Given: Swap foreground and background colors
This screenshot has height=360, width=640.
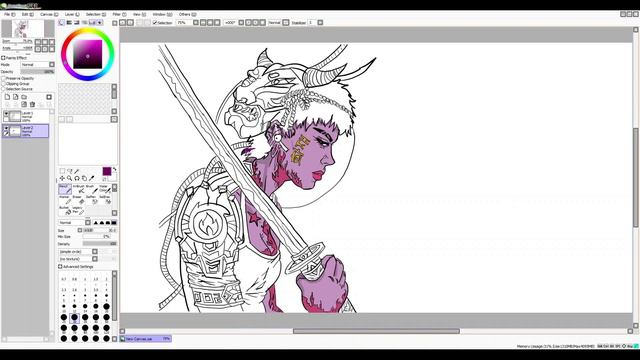Looking at the screenshot, I should tap(114, 169).
